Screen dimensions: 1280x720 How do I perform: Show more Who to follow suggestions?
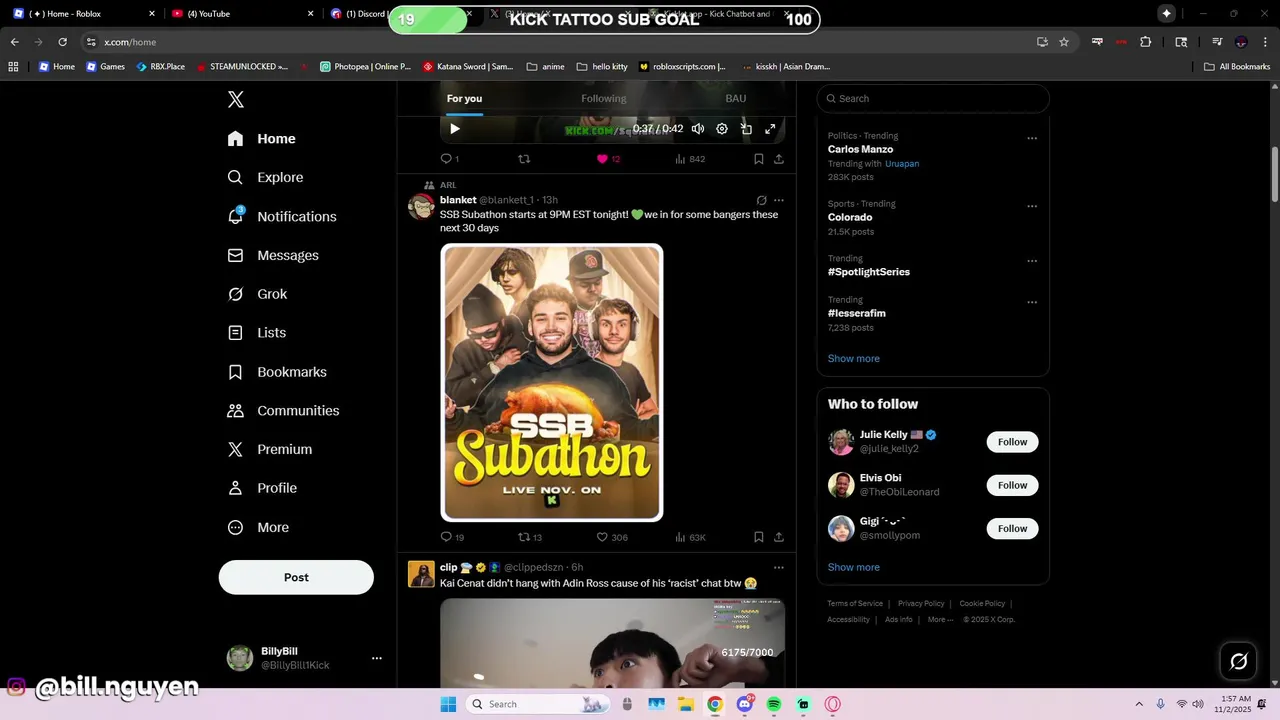pyautogui.click(x=854, y=567)
